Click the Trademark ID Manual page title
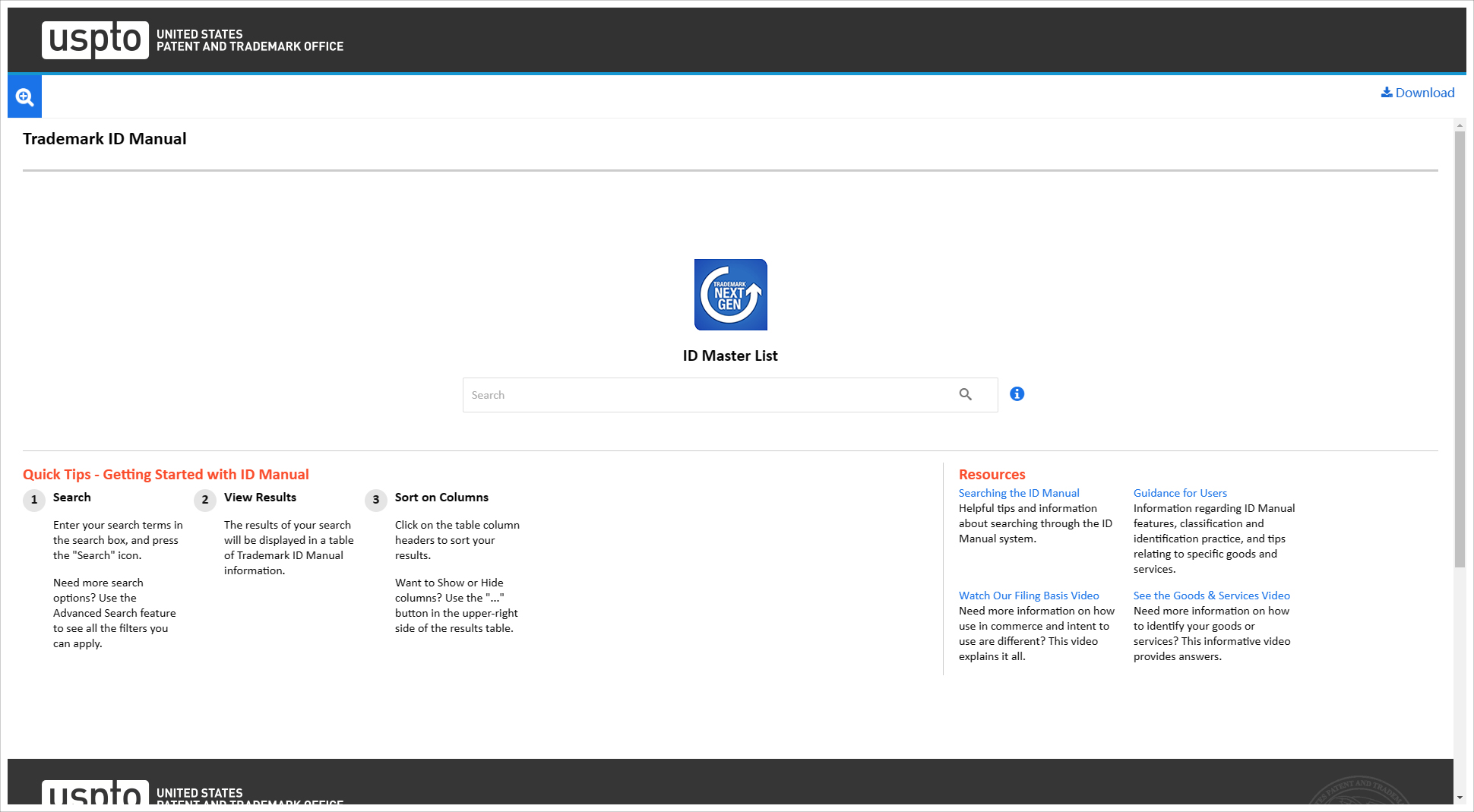The image size is (1474, 812). point(105,139)
